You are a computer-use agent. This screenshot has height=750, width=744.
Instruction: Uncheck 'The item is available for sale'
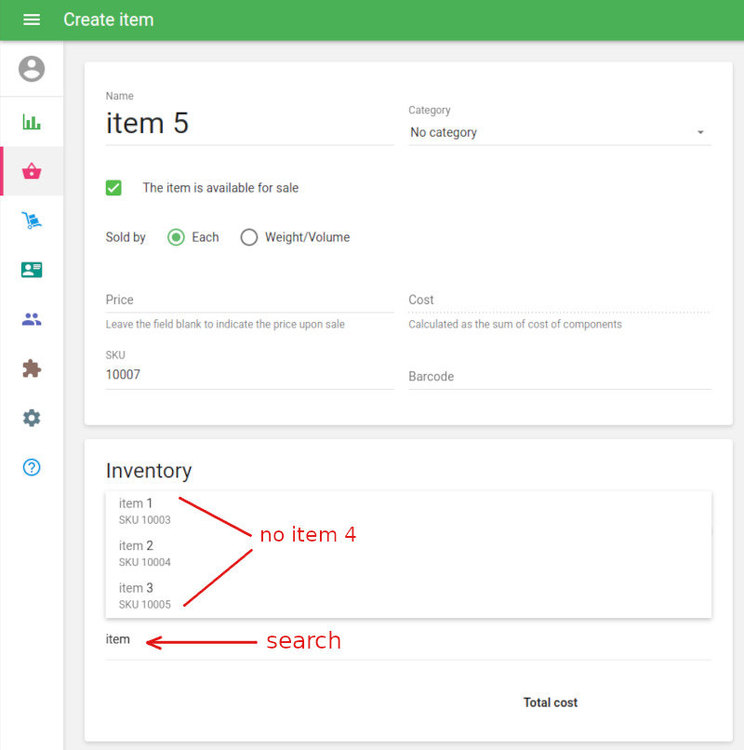114,188
